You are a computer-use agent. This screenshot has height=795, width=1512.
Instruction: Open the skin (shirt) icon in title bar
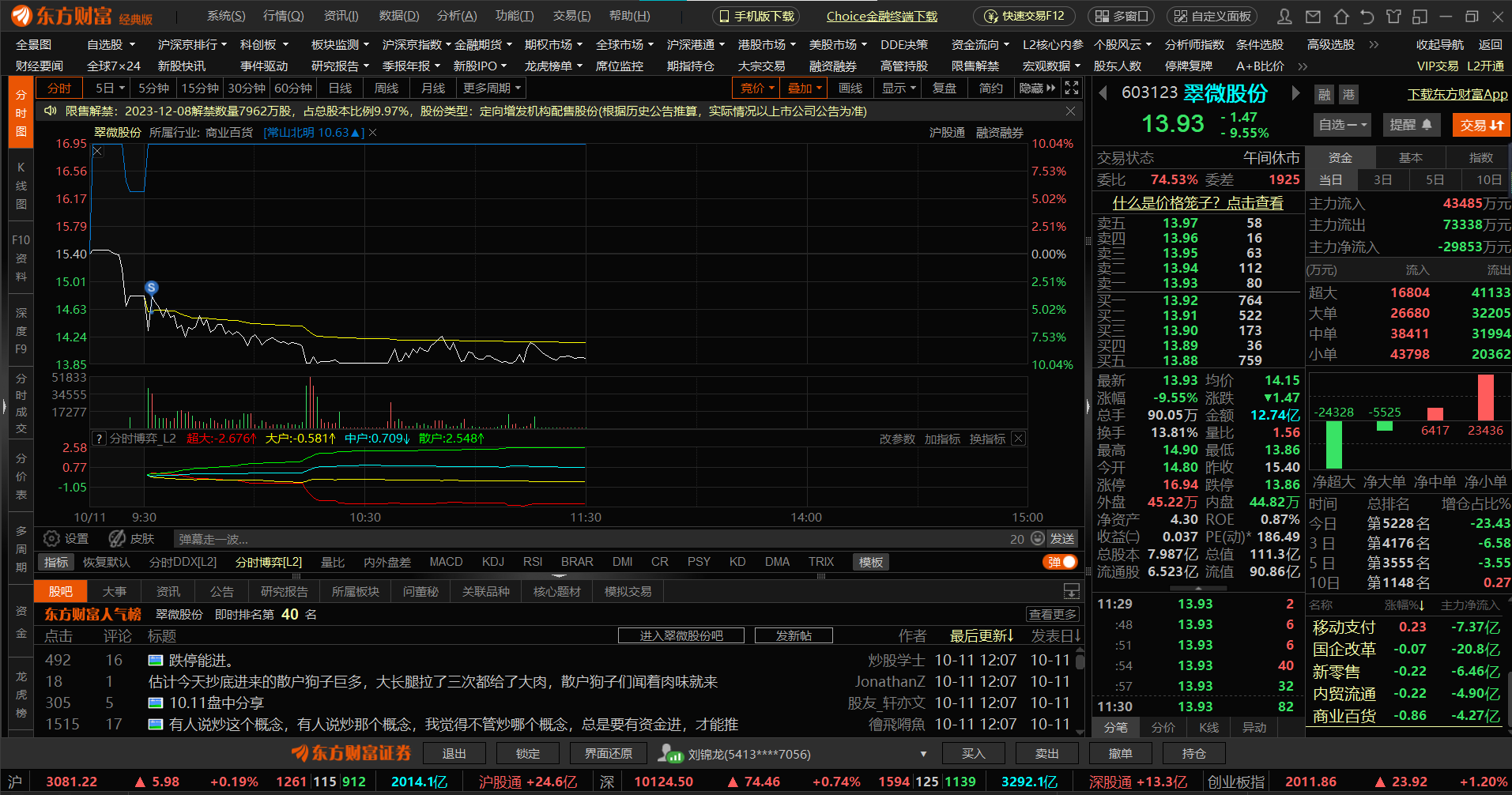[1393, 17]
